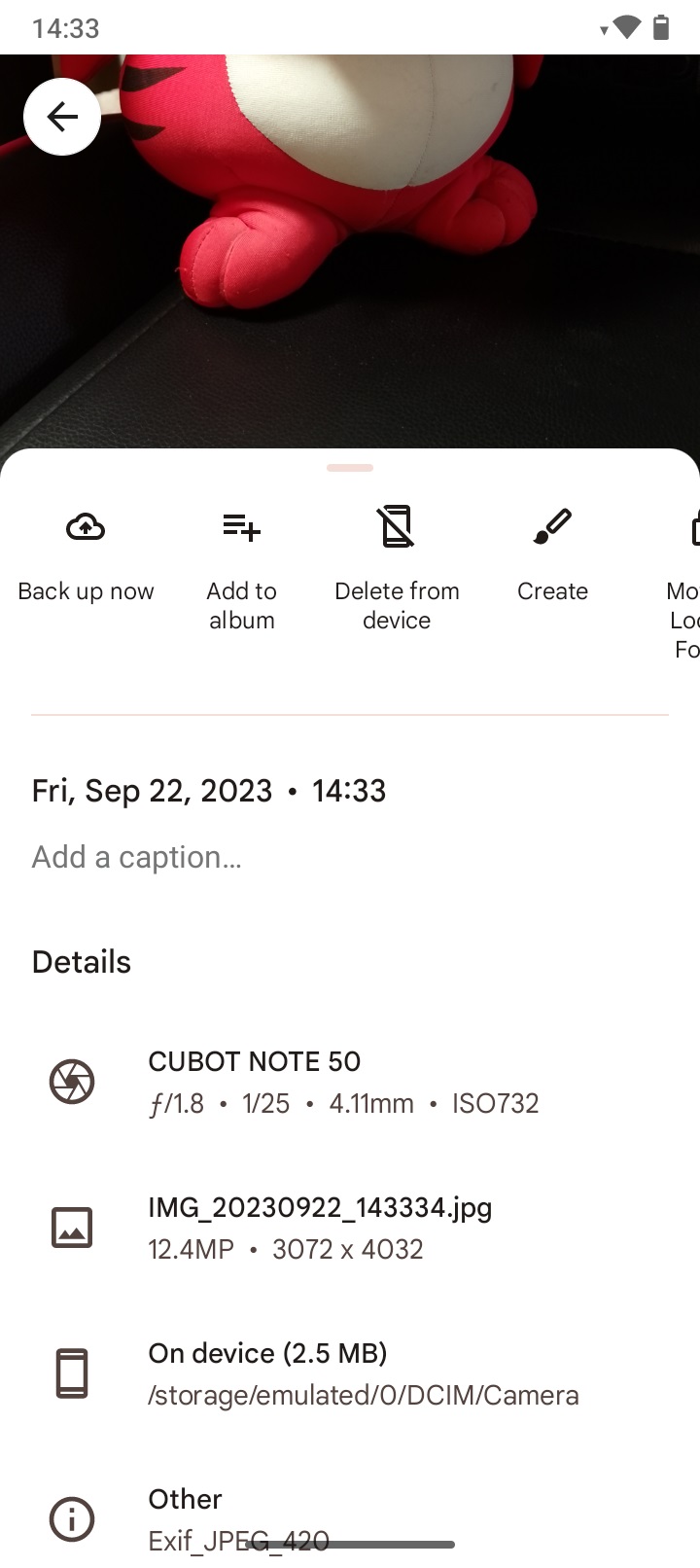Tap the plush toy photo preview
This screenshot has height=1568, width=700.
pos(350,253)
